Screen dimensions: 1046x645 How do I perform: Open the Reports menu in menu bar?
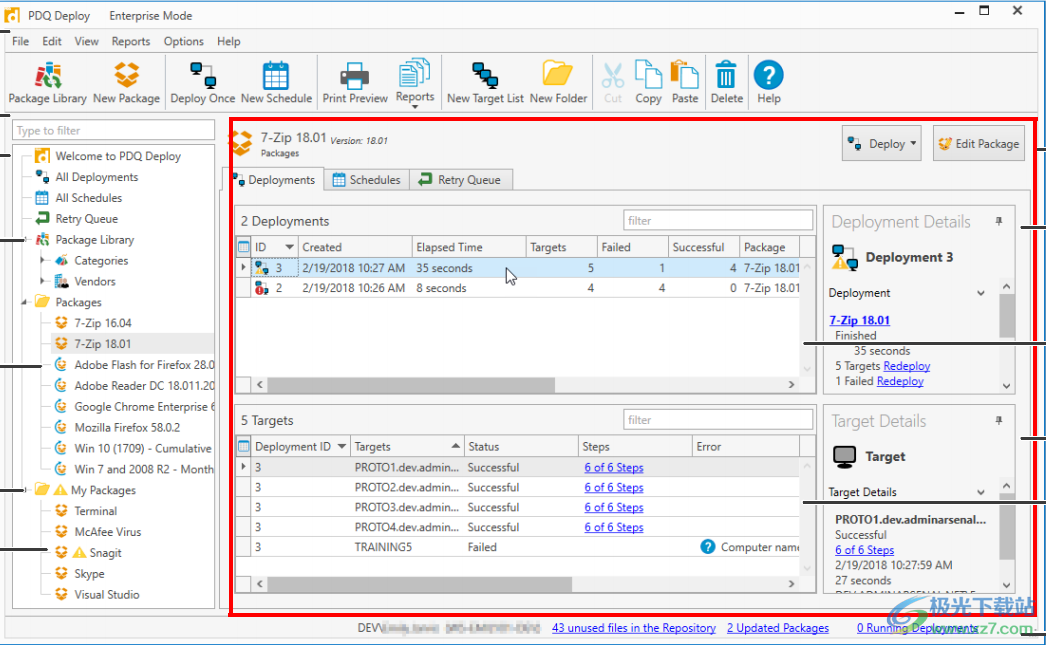coord(131,41)
